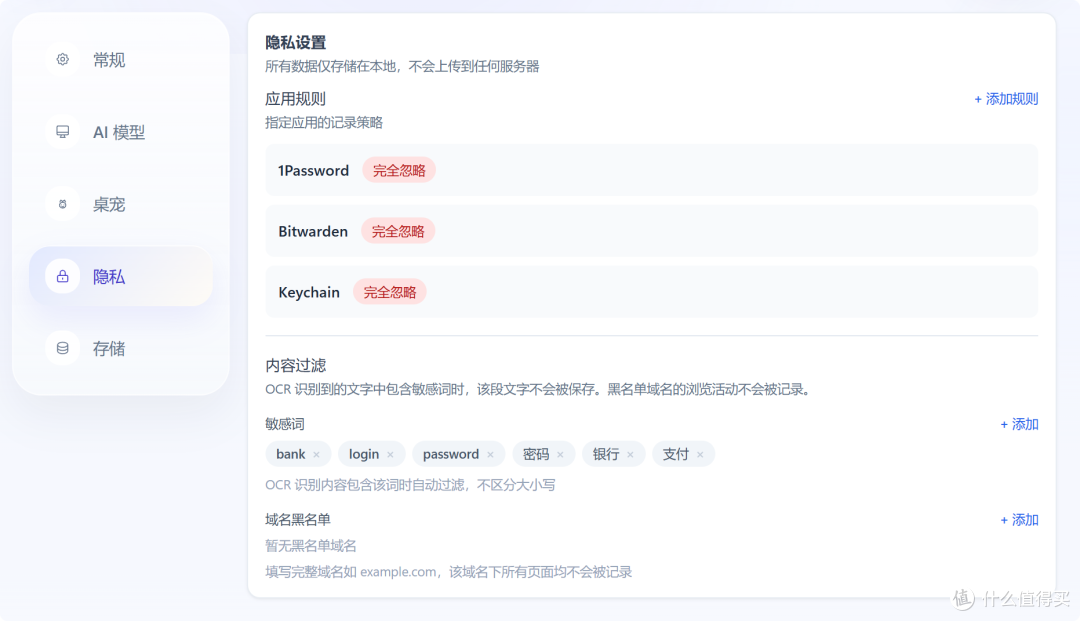Viewport: 1080px width, 621px height.
Task: Click 完全忽略 badge for Keychain
Action: [x=390, y=292]
